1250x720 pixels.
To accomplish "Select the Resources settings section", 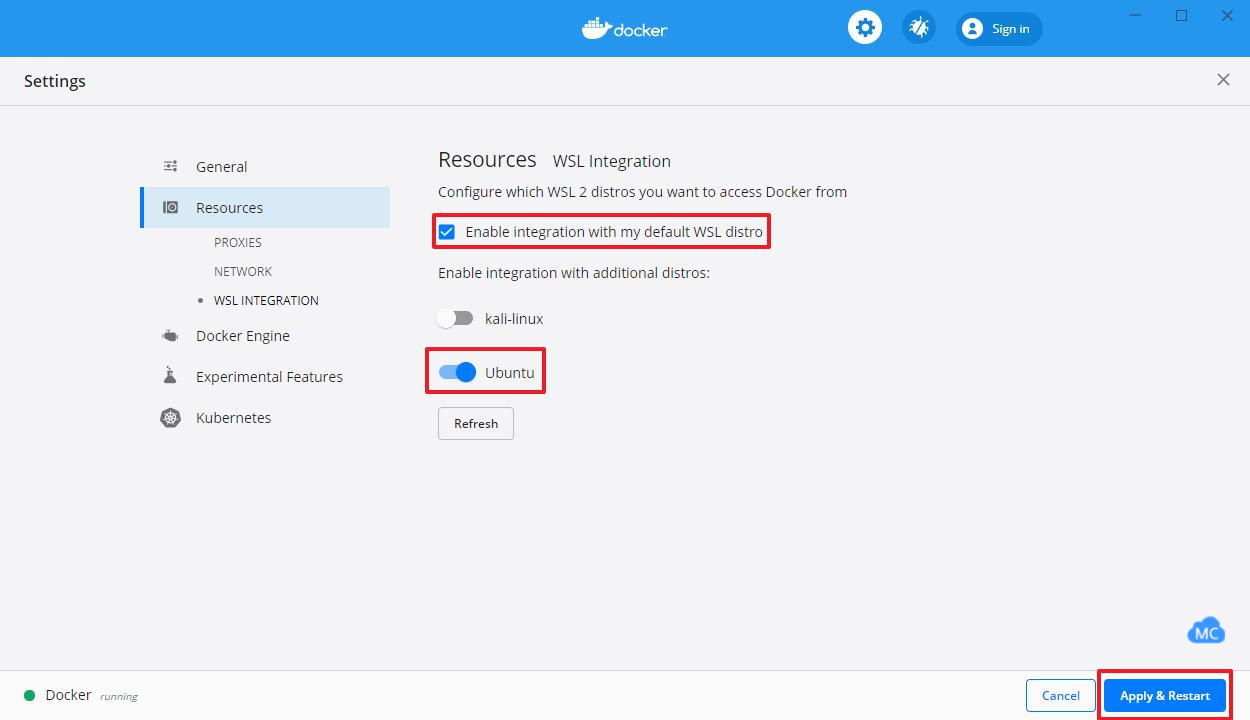I will tap(265, 208).
